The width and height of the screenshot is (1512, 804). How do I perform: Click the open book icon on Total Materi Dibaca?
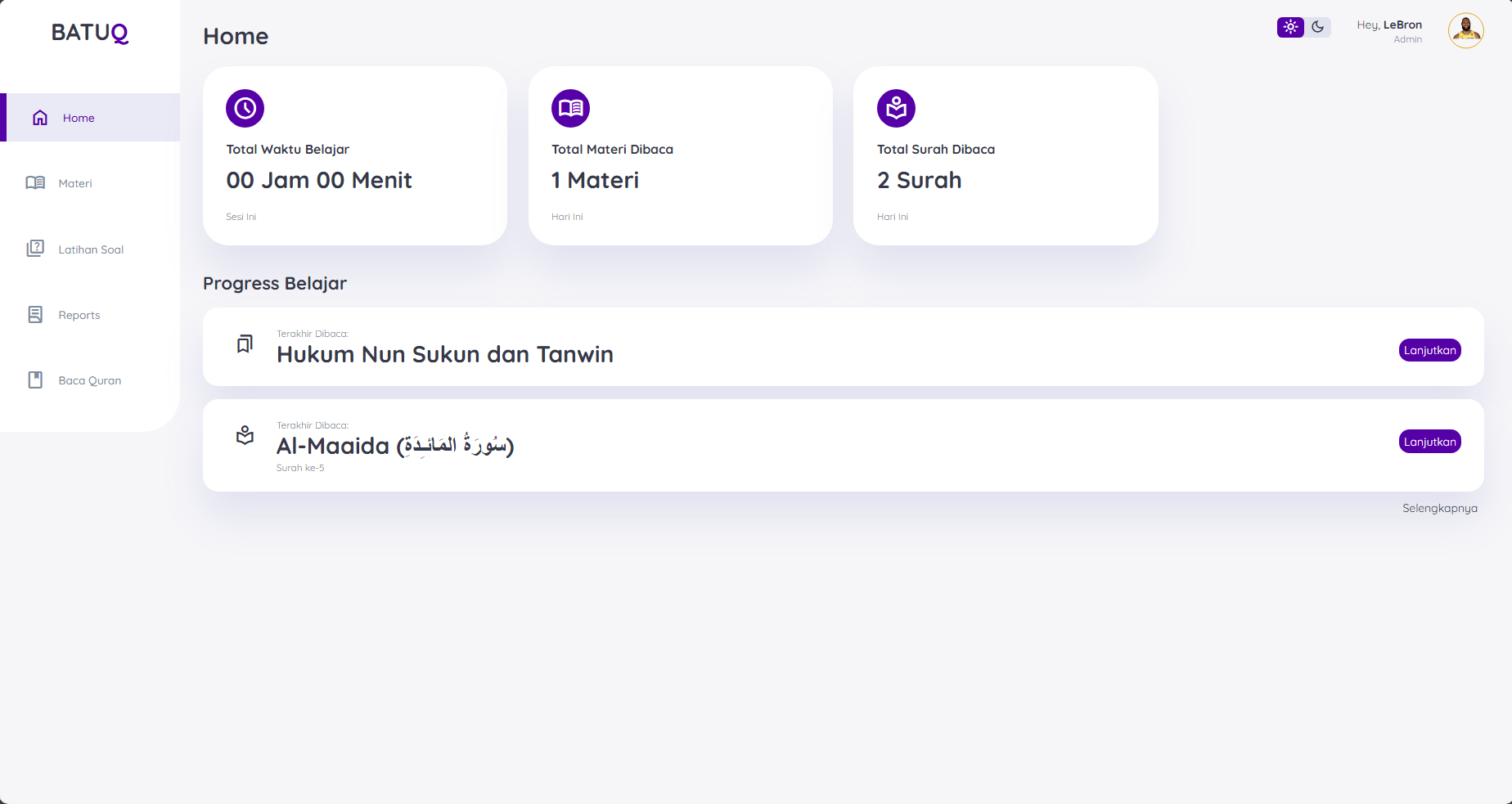pyautogui.click(x=570, y=108)
